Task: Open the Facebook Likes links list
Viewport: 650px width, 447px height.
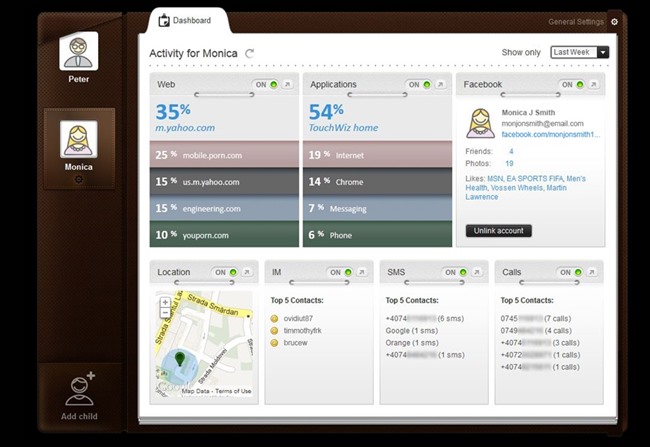Action: [x=526, y=188]
